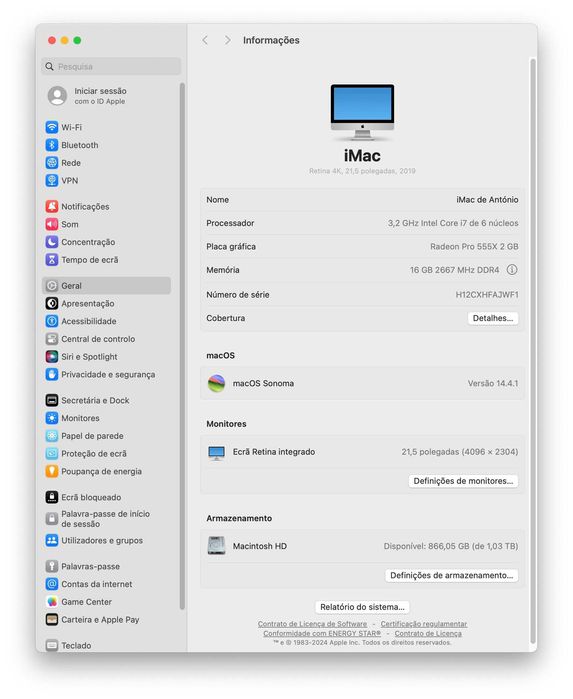
Task: Open the Wi-Fi settings icon
Action: [52, 127]
